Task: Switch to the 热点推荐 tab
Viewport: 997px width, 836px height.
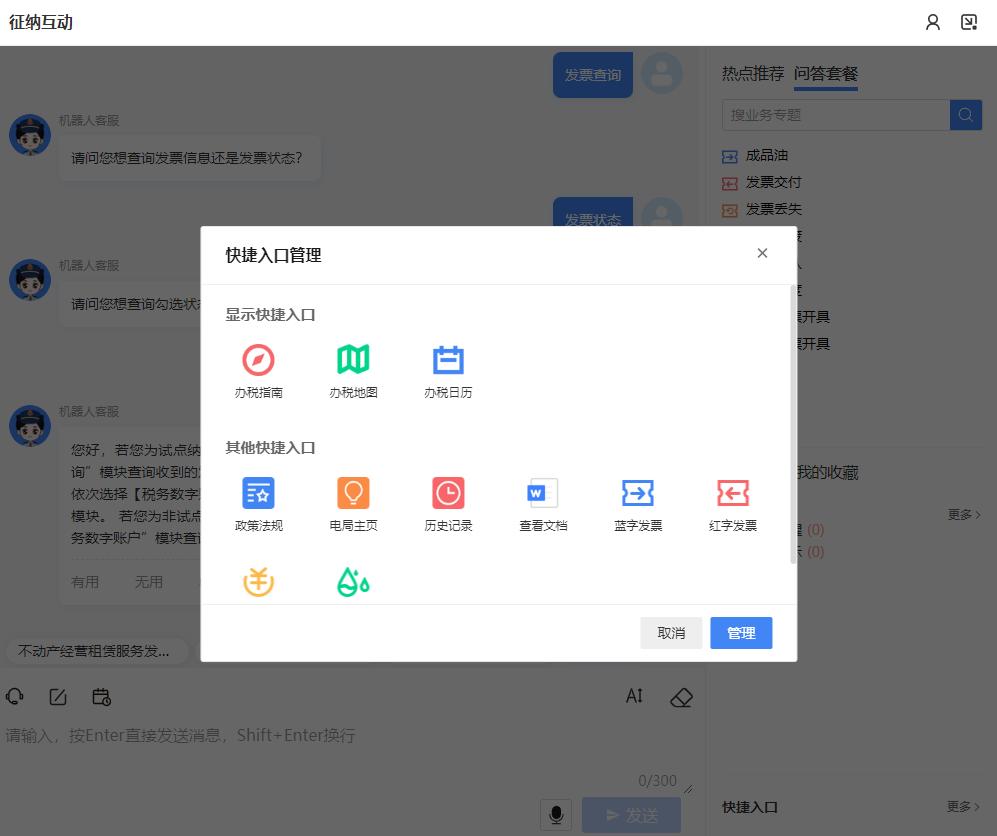Action: point(752,74)
